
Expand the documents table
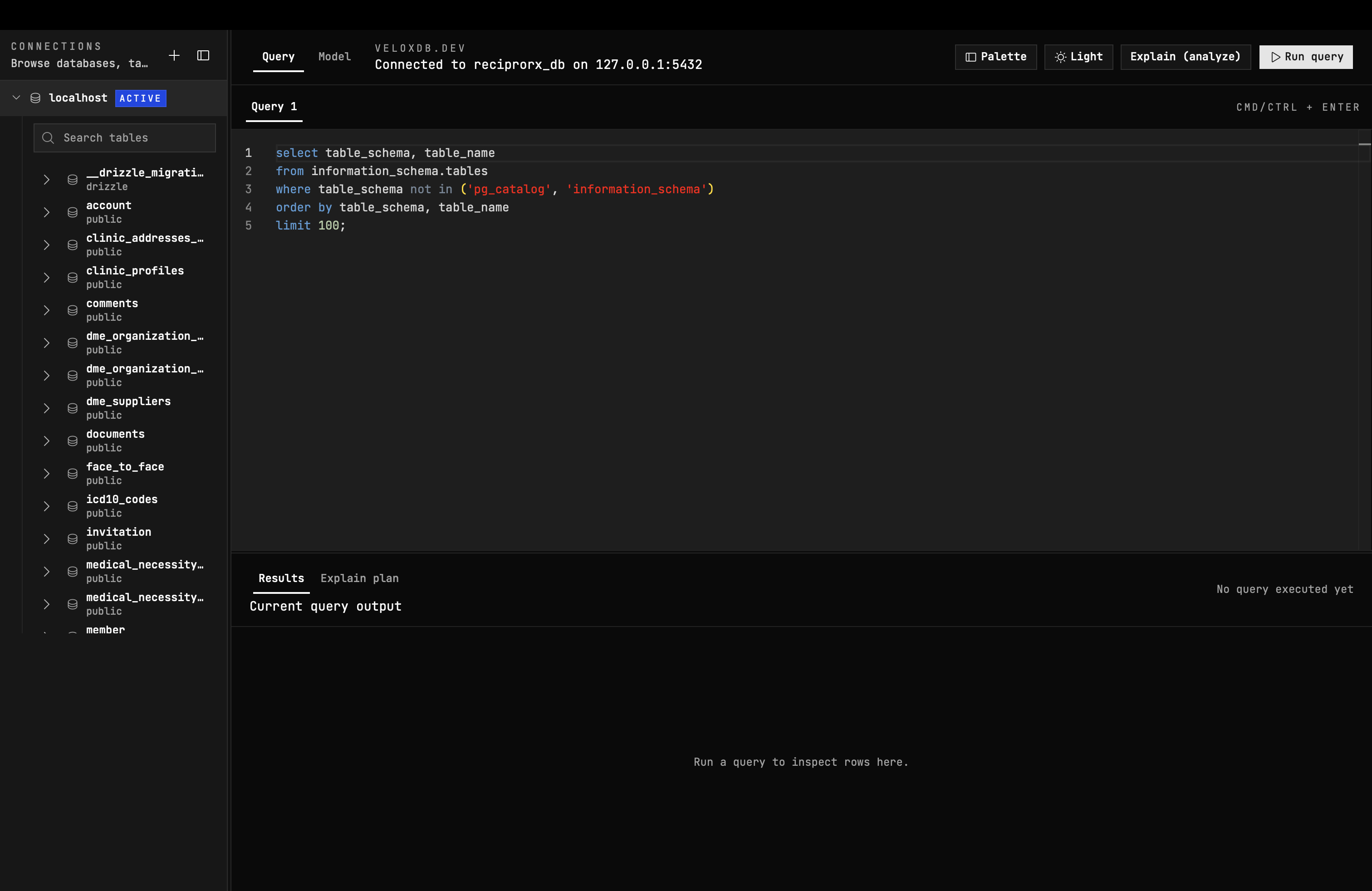tap(47, 441)
